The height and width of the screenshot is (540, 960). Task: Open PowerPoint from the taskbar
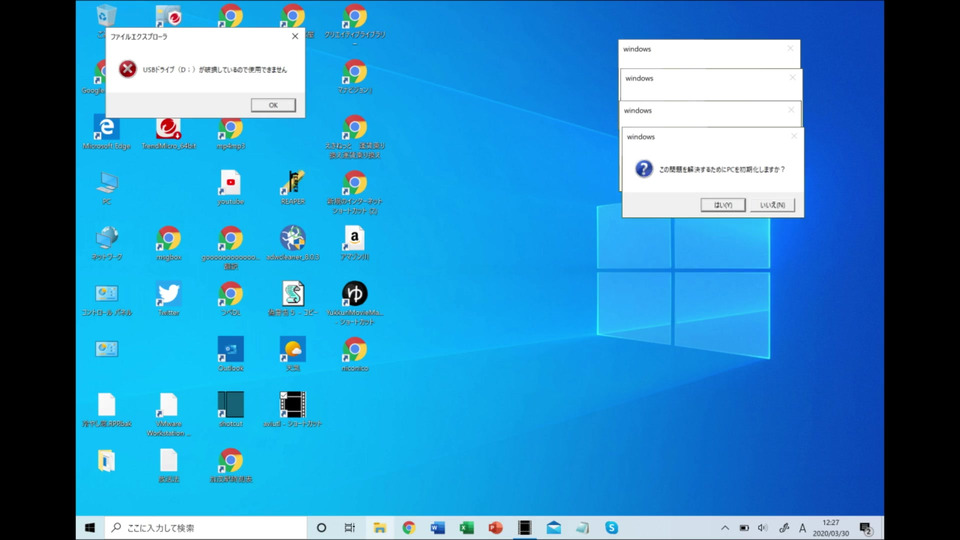click(495, 527)
